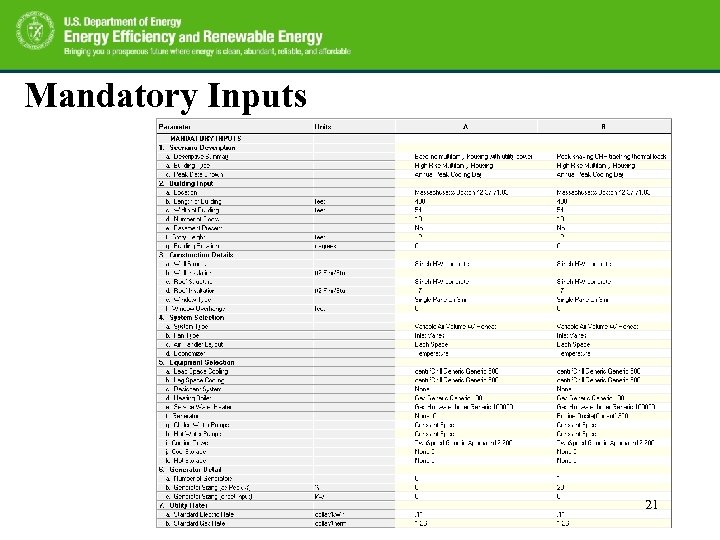
Task: Click the '3. Construction Details' section row
Action: (413, 255)
